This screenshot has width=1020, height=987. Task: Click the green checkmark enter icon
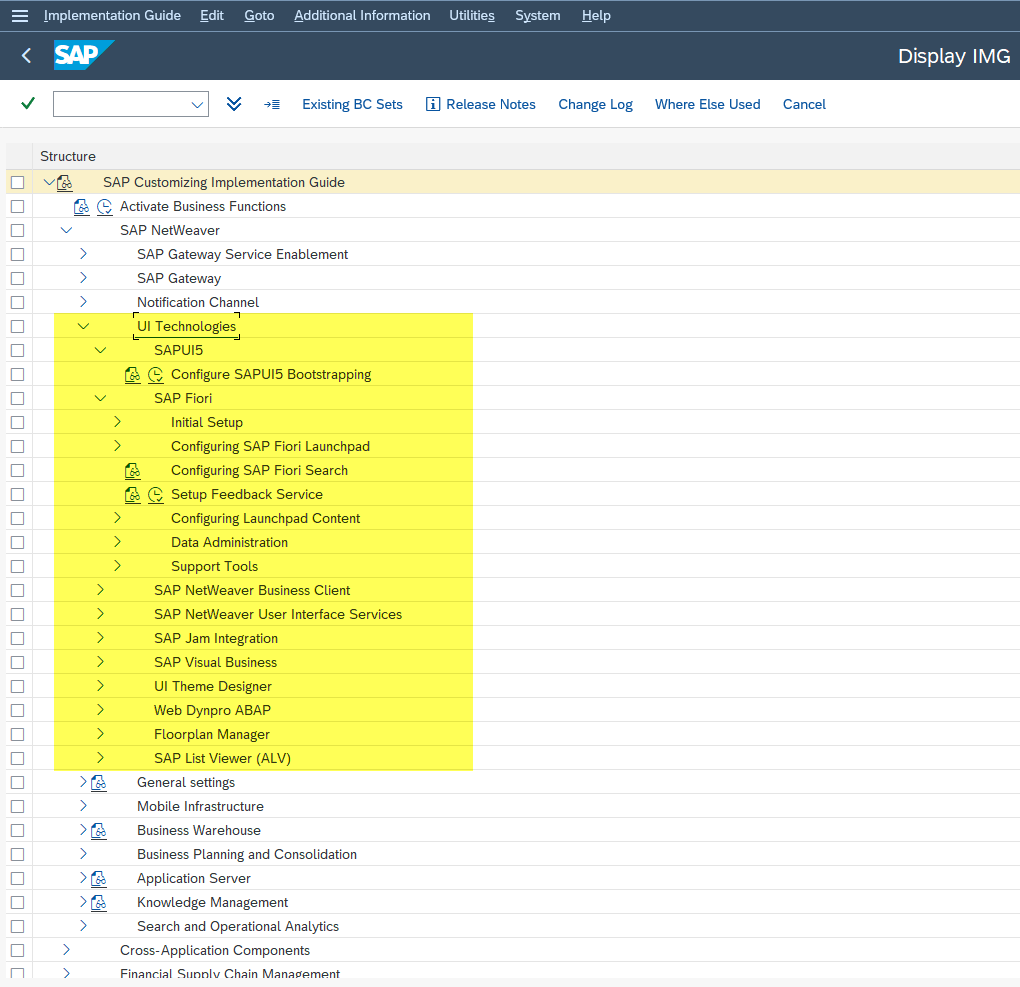pyautogui.click(x=28, y=103)
